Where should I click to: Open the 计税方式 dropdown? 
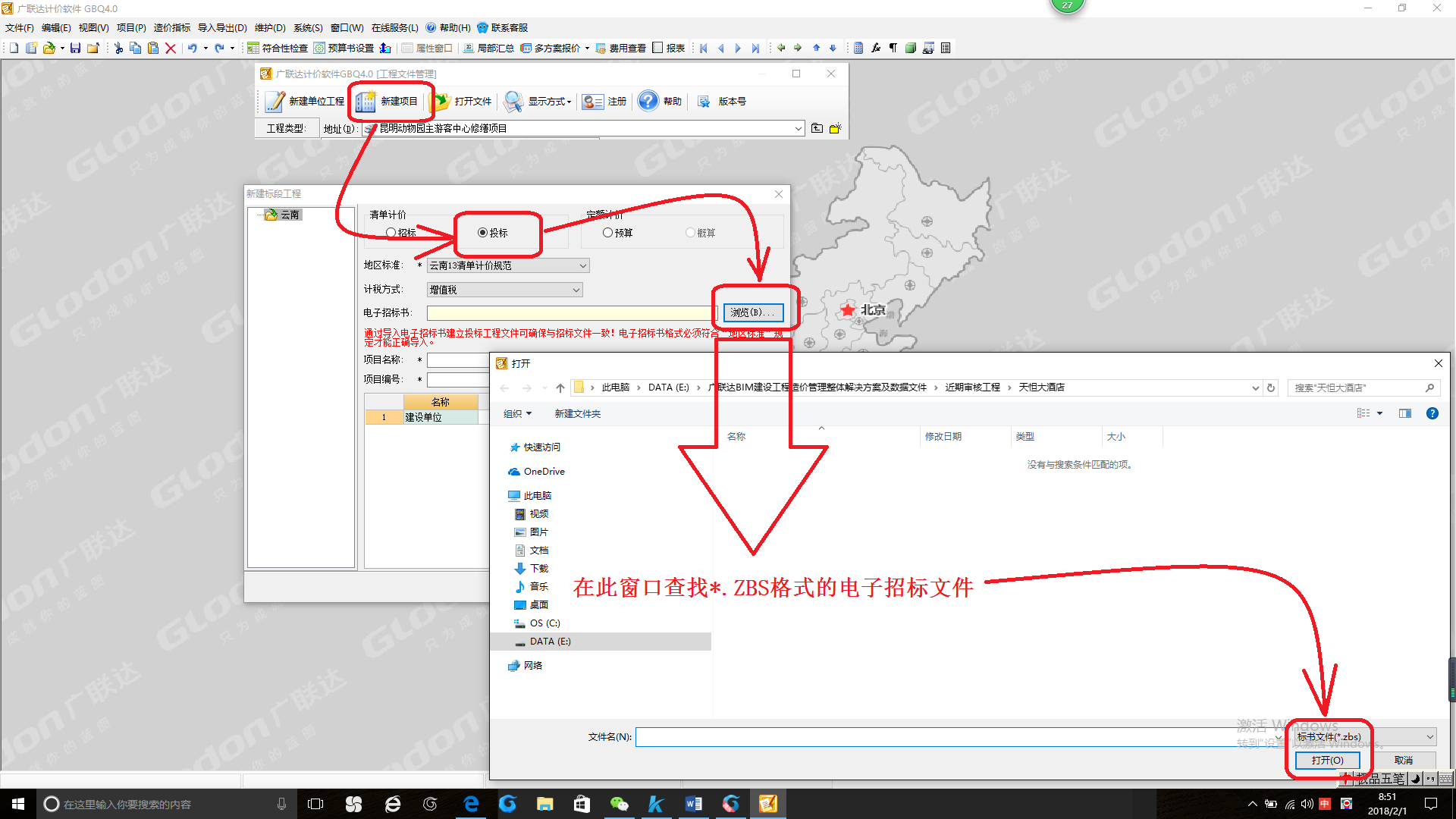pos(504,290)
